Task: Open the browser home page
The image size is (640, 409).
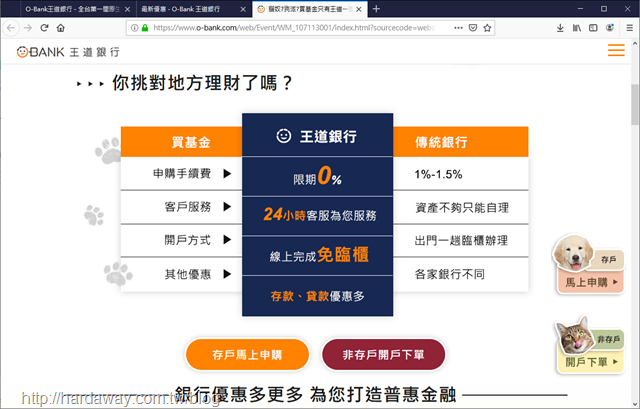Action: coord(61,28)
